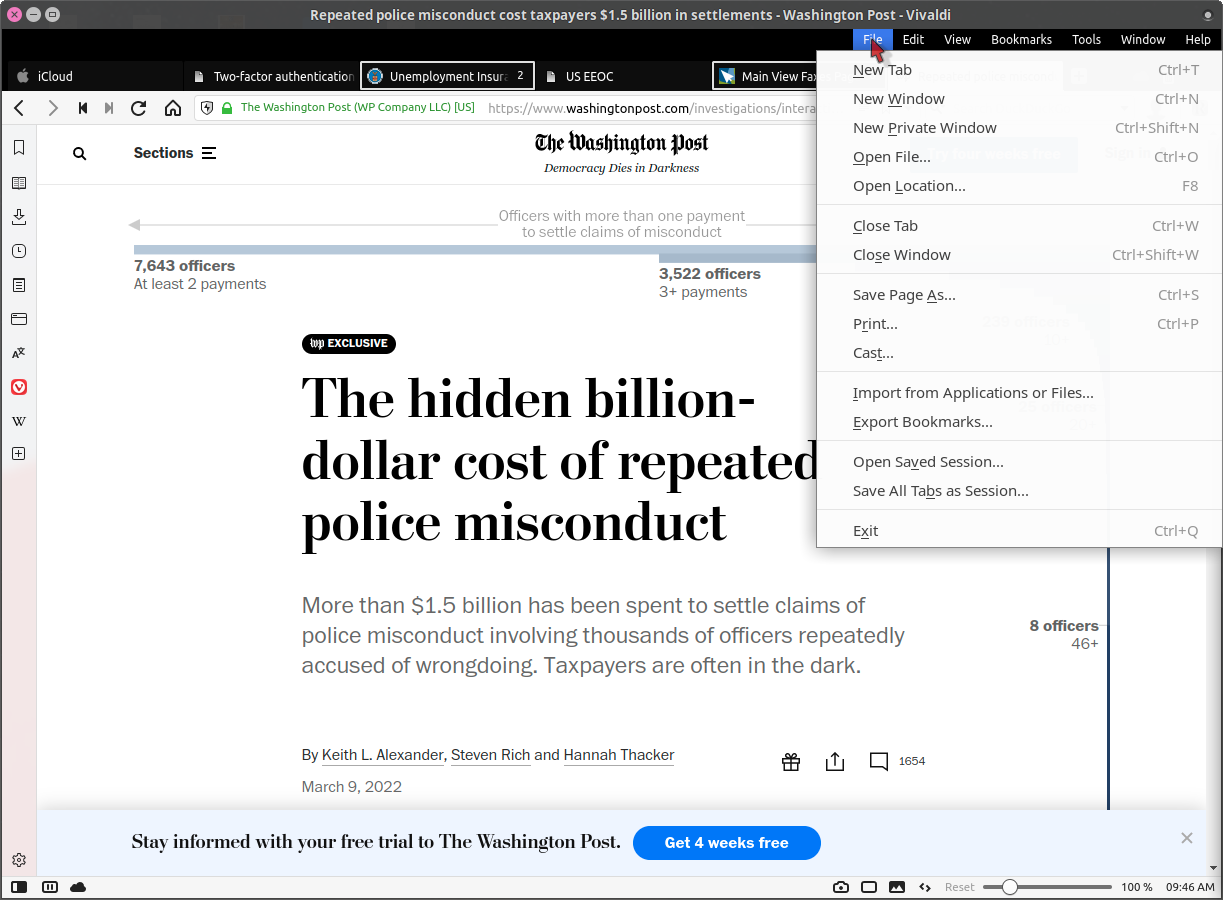Open the Bookmarks menu
The width and height of the screenshot is (1223, 900).
click(1021, 40)
